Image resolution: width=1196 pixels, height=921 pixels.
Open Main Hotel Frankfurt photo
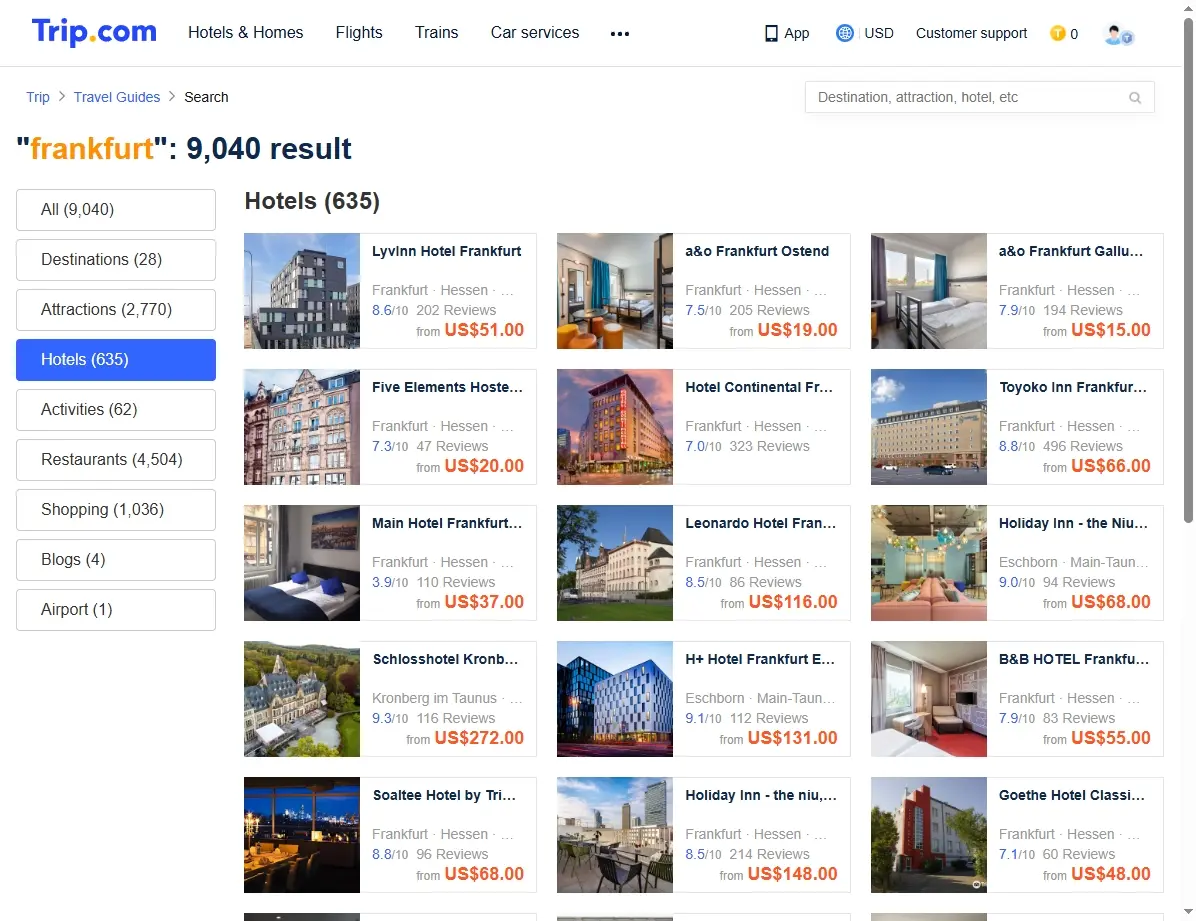click(x=302, y=562)
